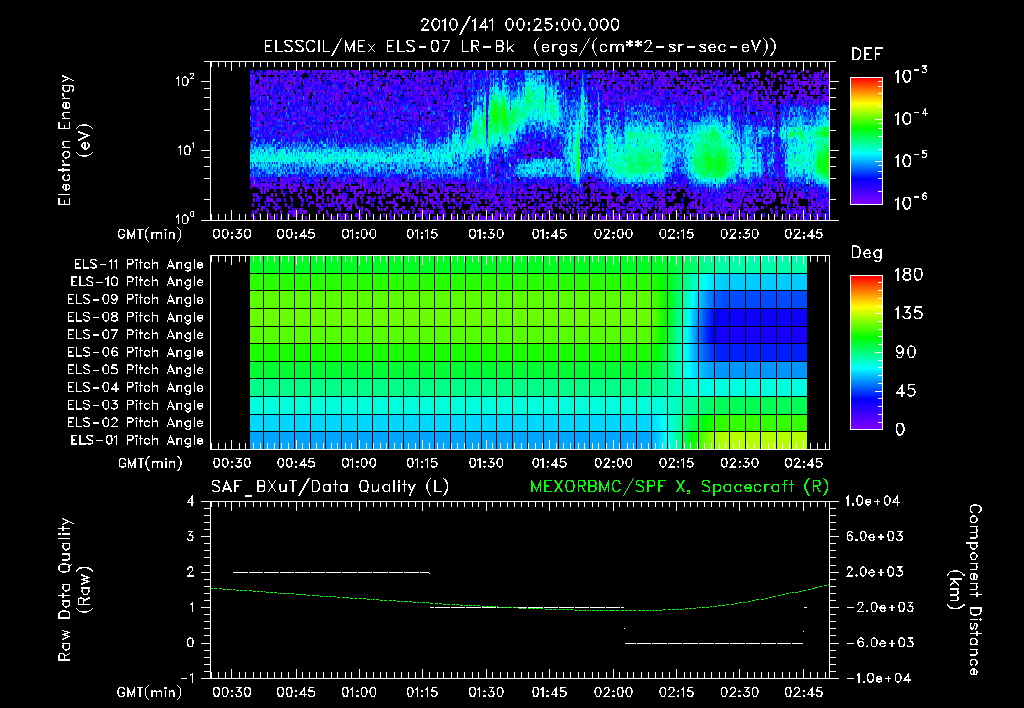The image size is (1024, 708).
Task: Click the 10^-4 tick on the DEF scale
Action: pyautogui.click(x=910, y=118)
